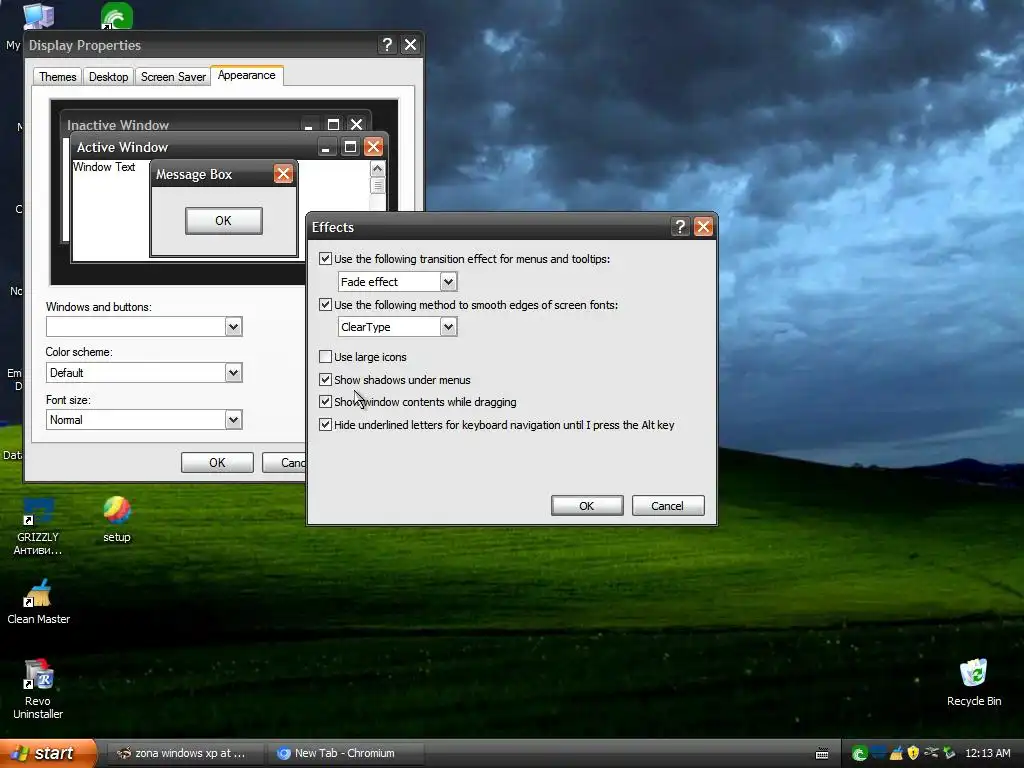Close the Effects dialog with red X
Image resolution: width=1024 pixels, height=768 pixels.
pyautogui.click(x=703, y=227)
